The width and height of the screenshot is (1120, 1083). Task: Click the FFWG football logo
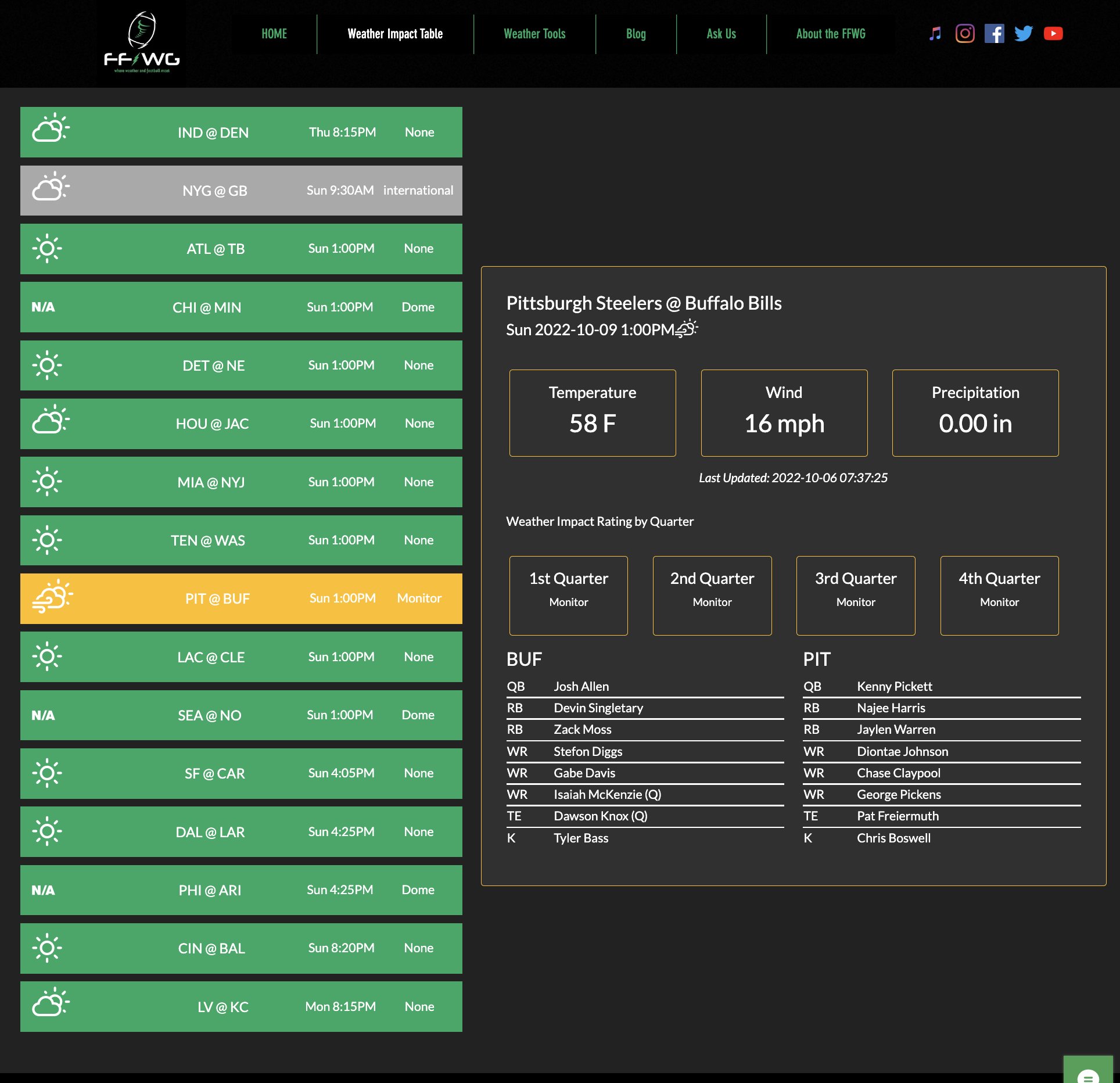(142, 42)
